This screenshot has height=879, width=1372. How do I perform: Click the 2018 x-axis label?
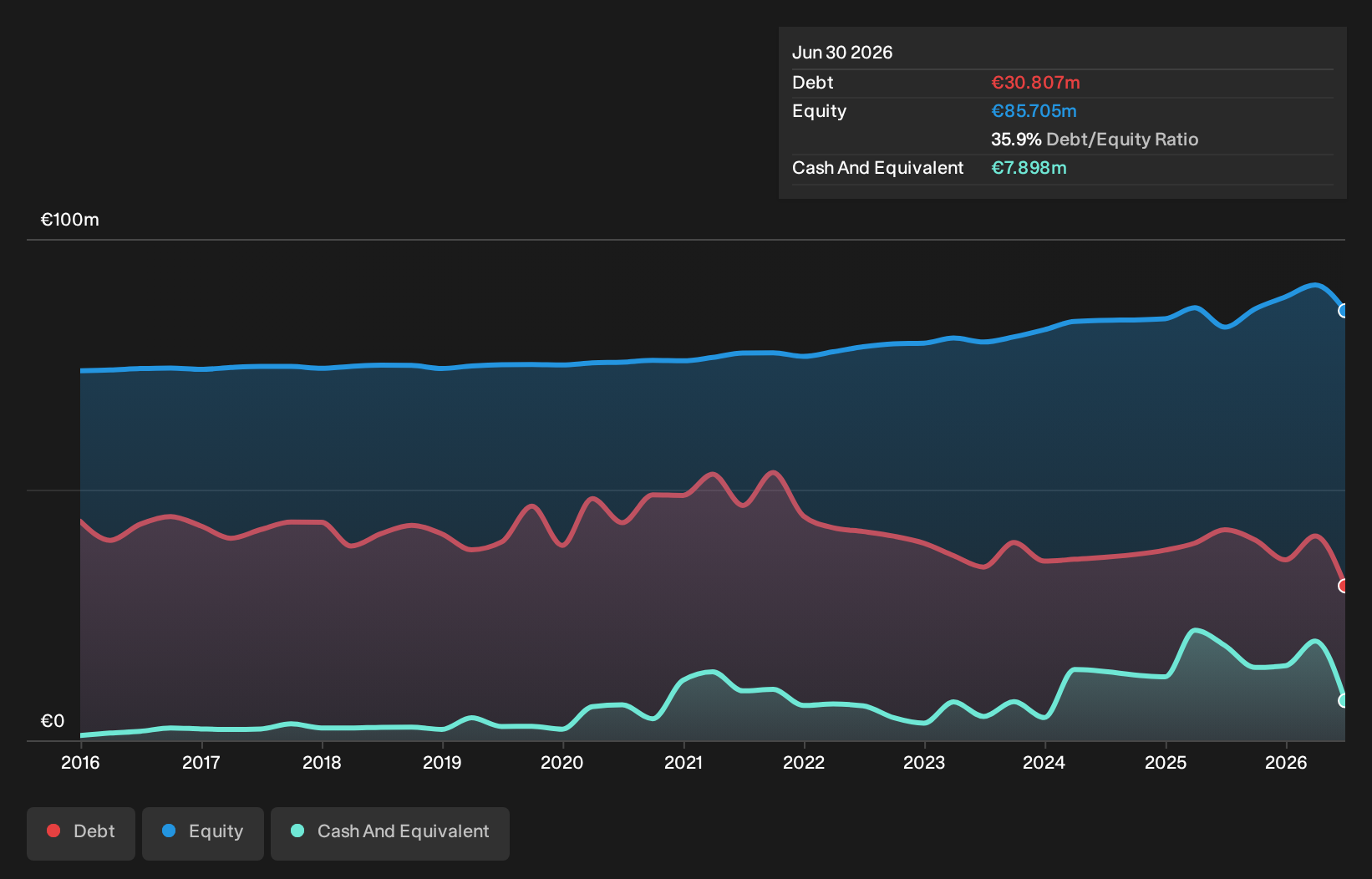pos(322,762)
